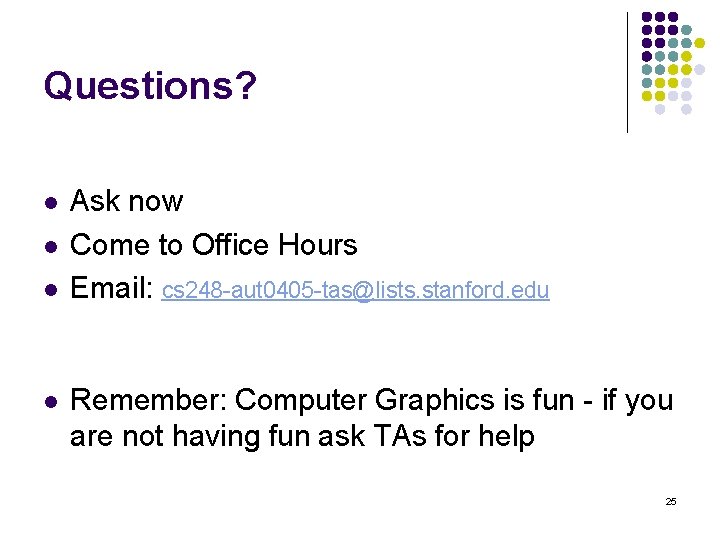Click the leftmost yellow dot in seventh grid row

647,96
